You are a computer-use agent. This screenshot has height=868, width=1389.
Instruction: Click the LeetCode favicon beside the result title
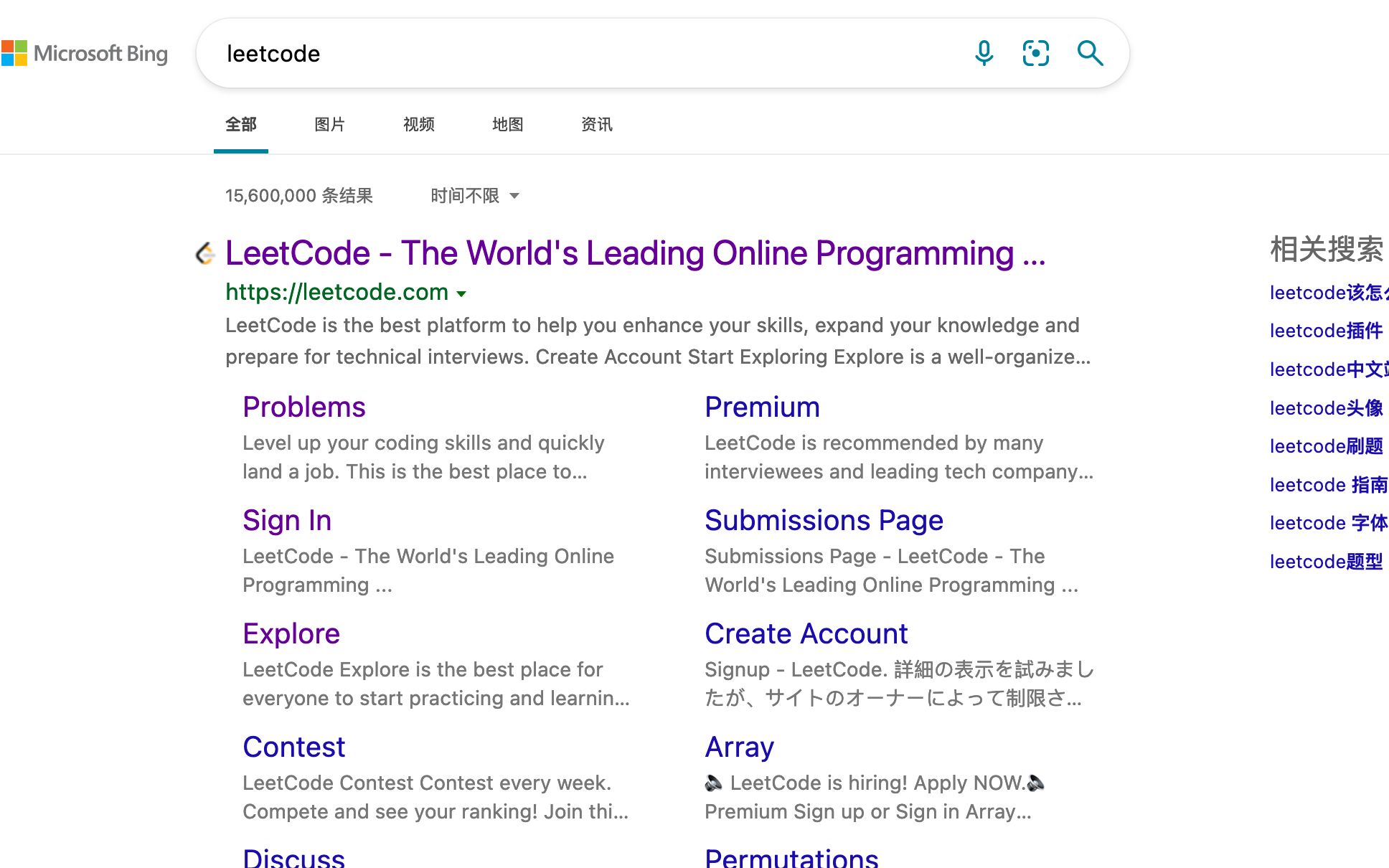(x=205, y=253)
